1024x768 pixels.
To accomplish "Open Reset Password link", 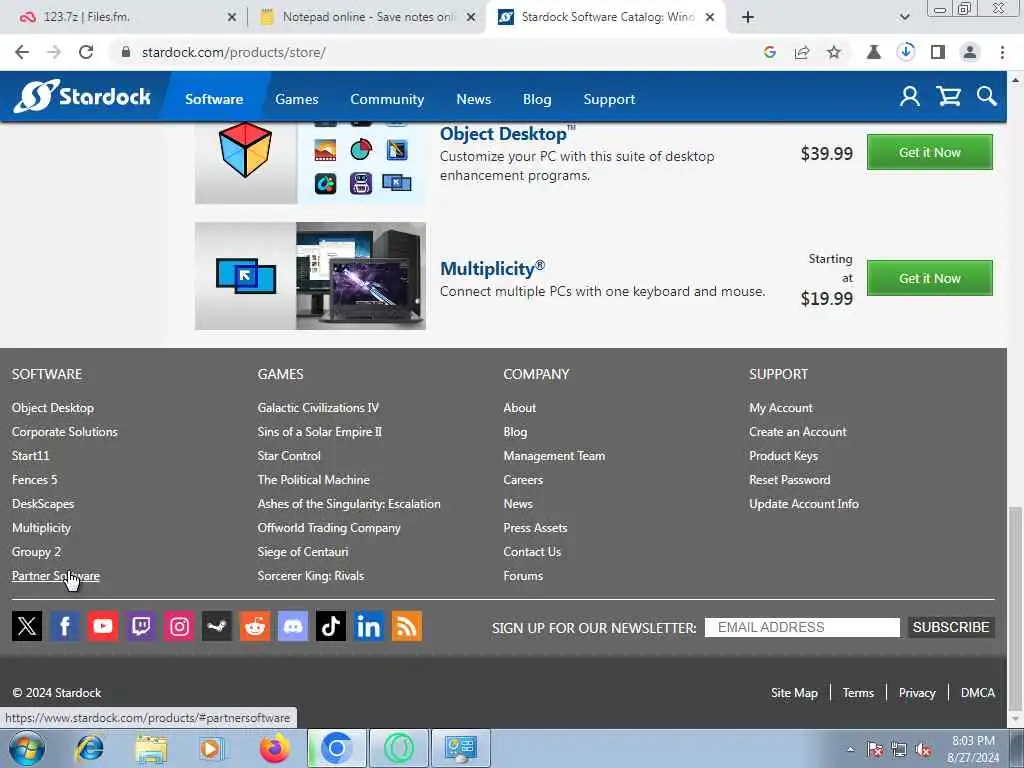I will 790,480.
